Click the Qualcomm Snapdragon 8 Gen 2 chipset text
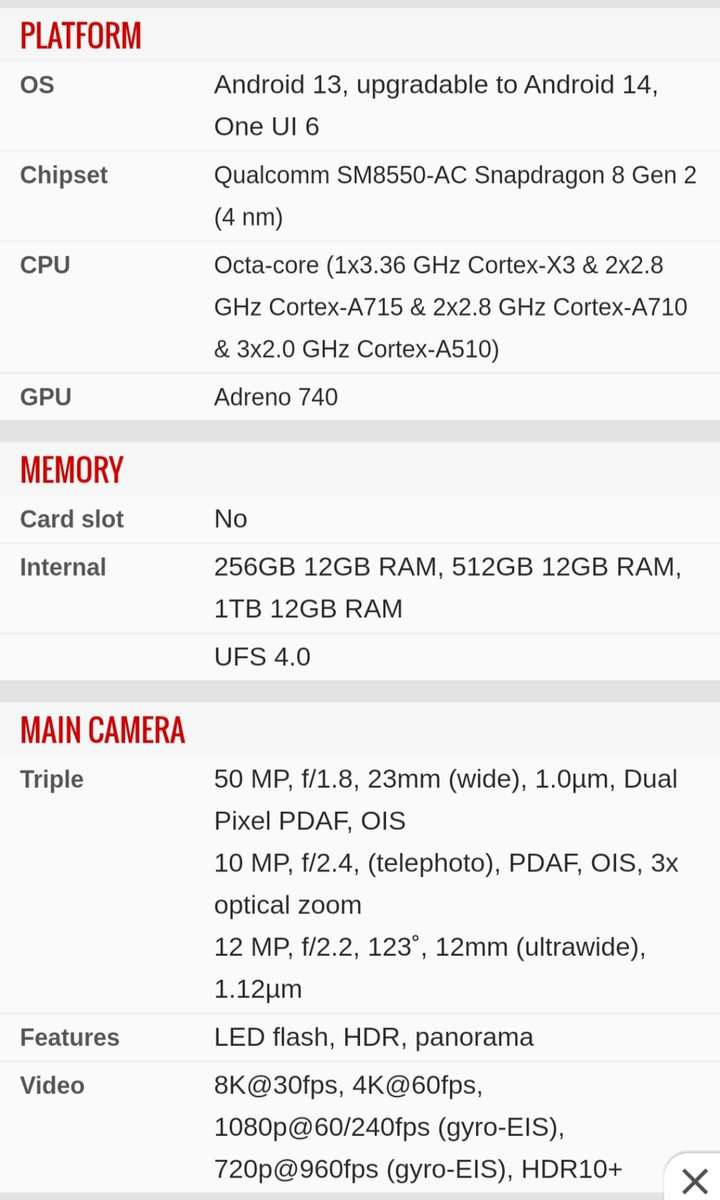 pyautogui.click(x=454, y=176)
